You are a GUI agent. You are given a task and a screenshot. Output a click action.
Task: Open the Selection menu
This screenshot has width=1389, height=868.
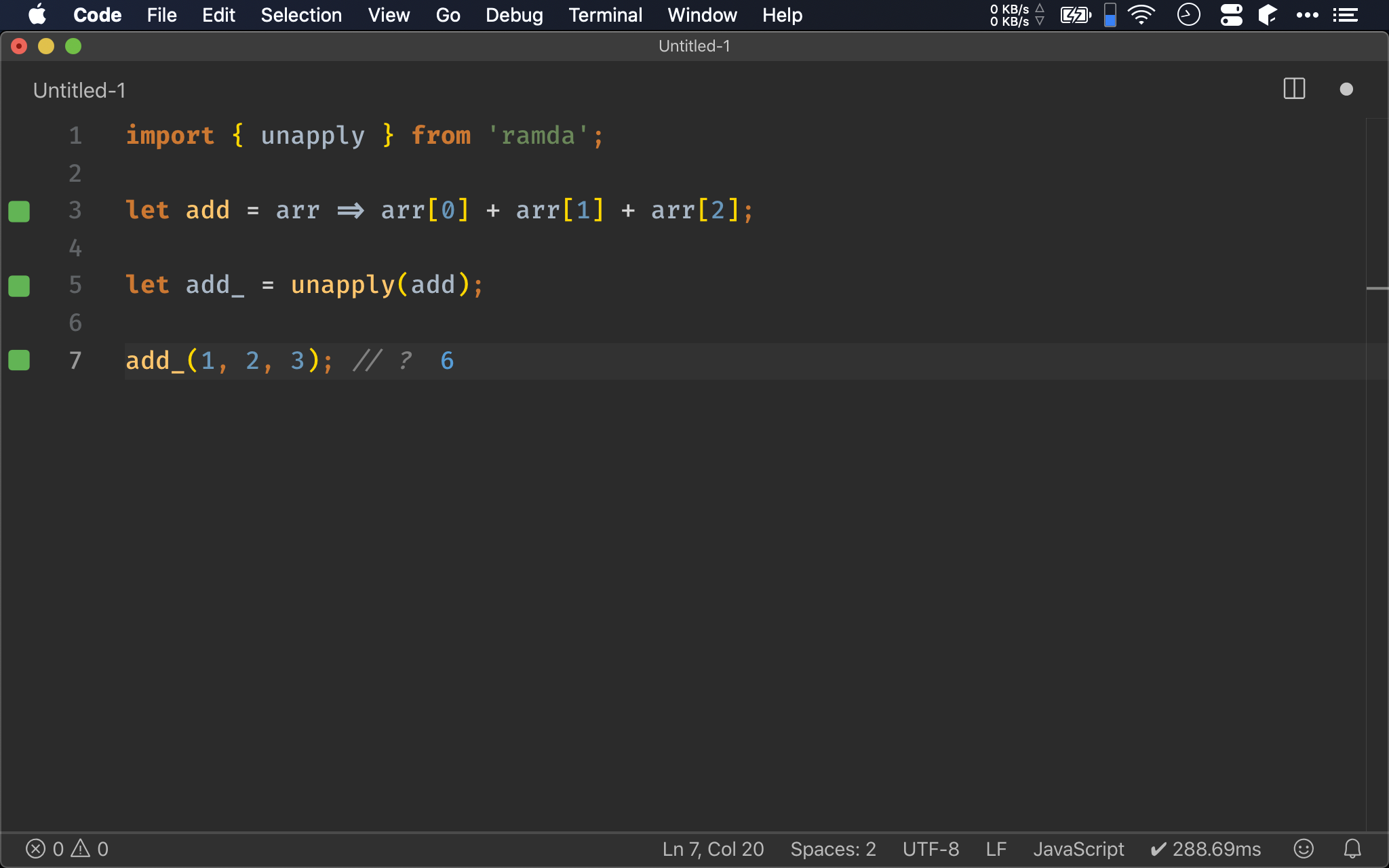click(x=301, y=15)
